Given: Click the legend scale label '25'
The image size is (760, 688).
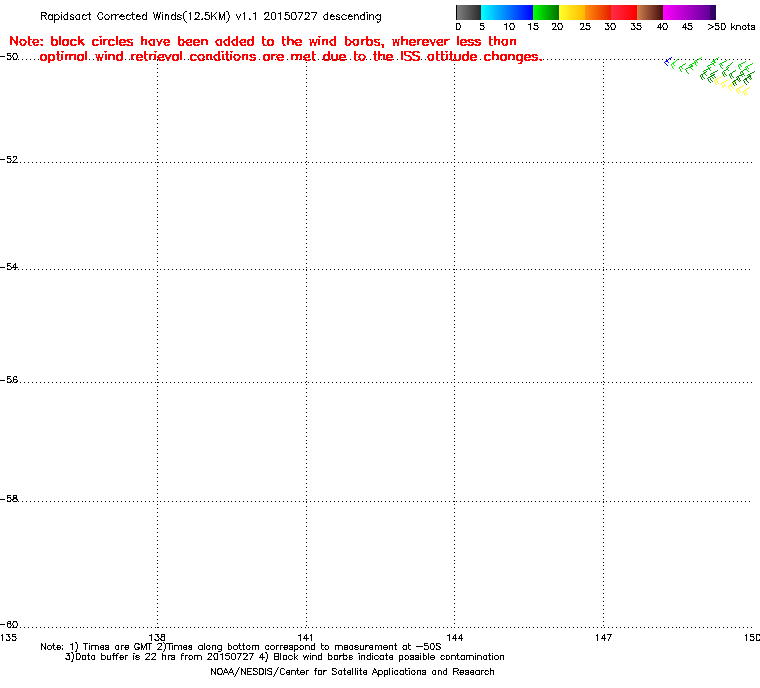Looking at the screenshot, I should [x=585, y=27].
